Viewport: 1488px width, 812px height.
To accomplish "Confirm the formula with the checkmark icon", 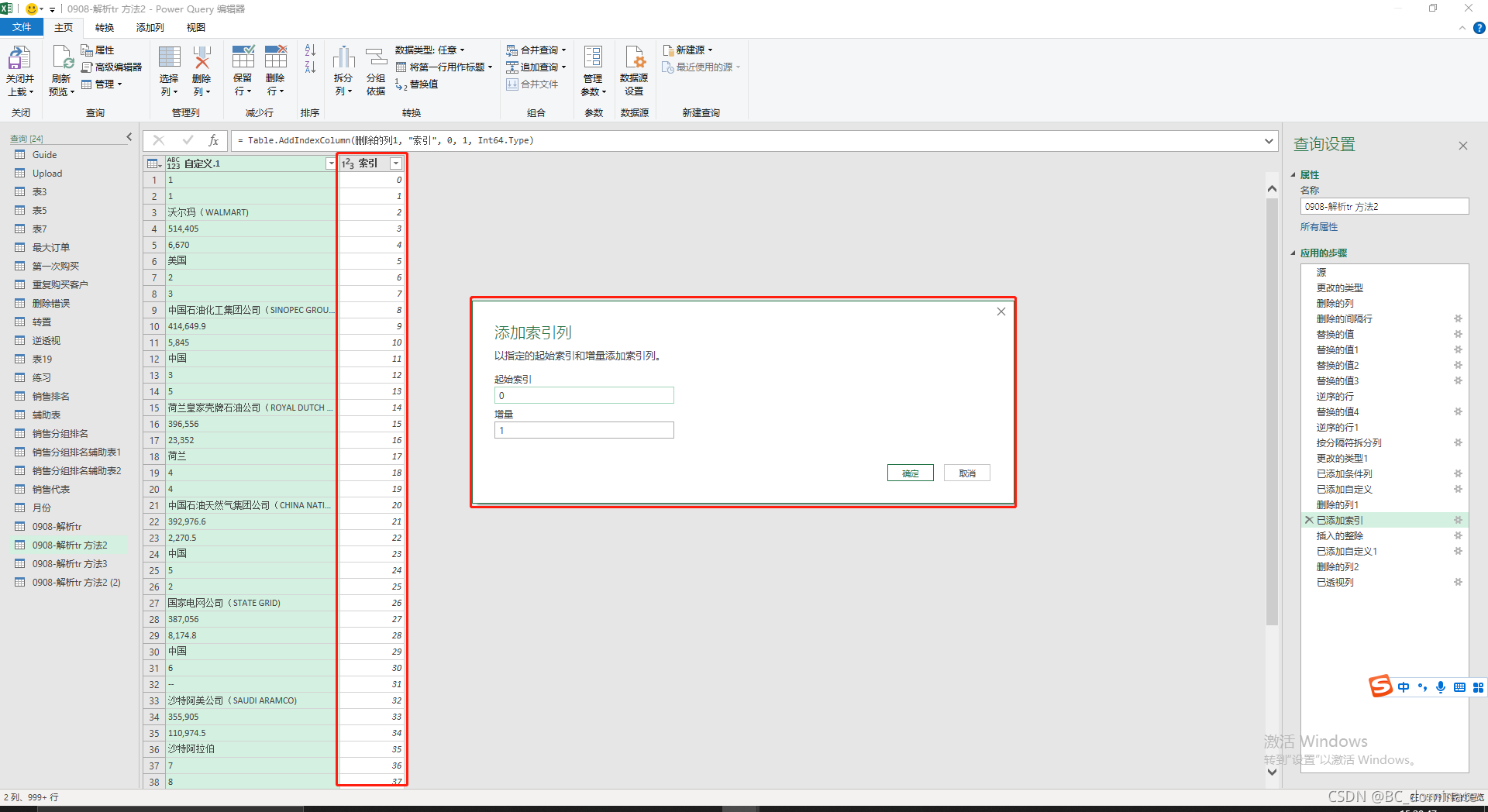I will (x=188, y=140).
